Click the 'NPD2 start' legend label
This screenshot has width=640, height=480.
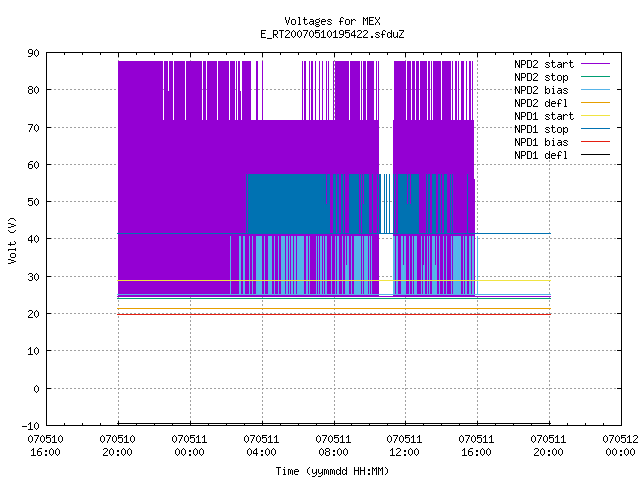coord(544,64)
